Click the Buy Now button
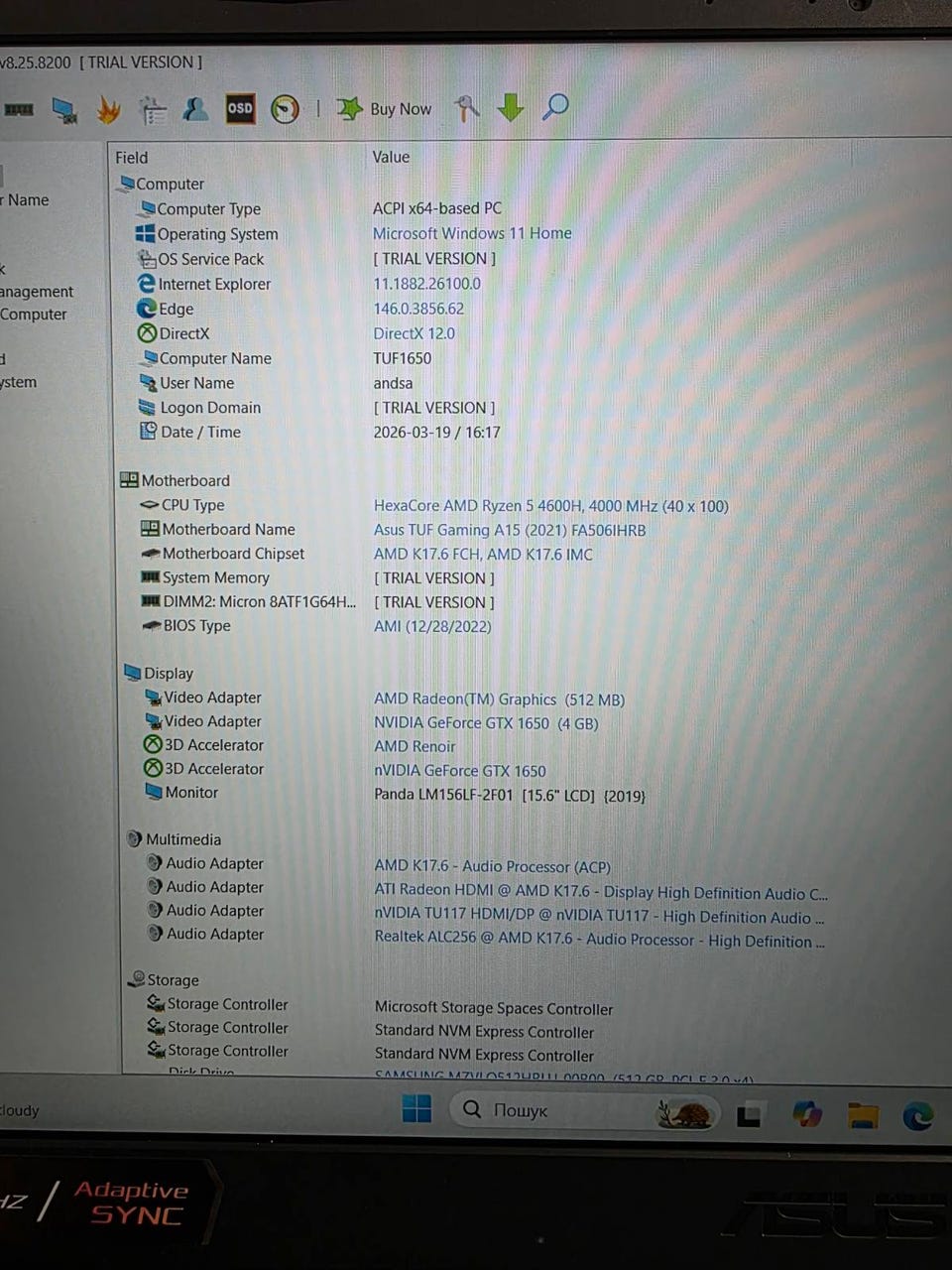 tap(384, 109)
